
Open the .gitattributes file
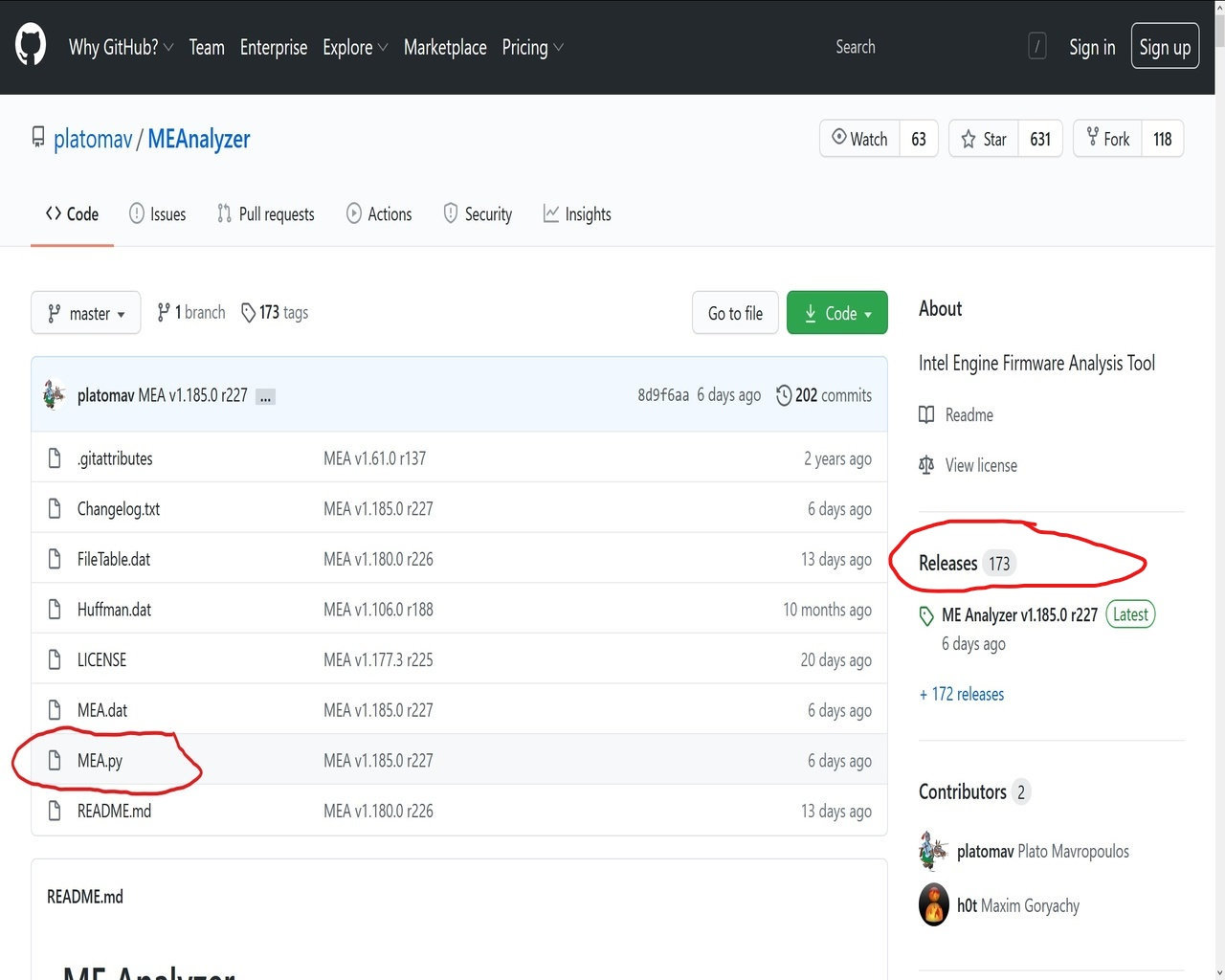pyautogui.click(x=115, y=458)
